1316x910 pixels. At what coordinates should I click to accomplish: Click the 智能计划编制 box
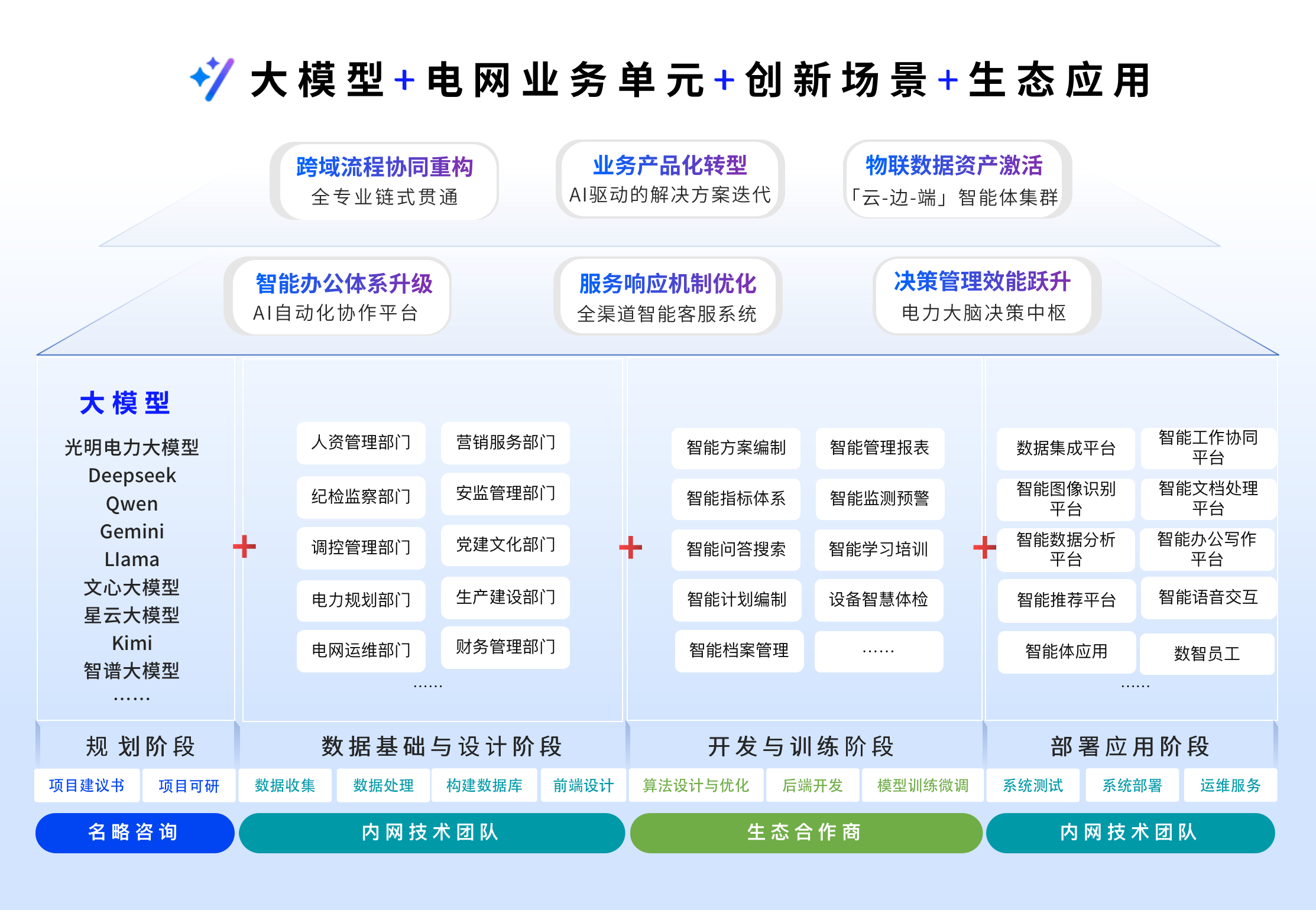[x=737, y=600]
